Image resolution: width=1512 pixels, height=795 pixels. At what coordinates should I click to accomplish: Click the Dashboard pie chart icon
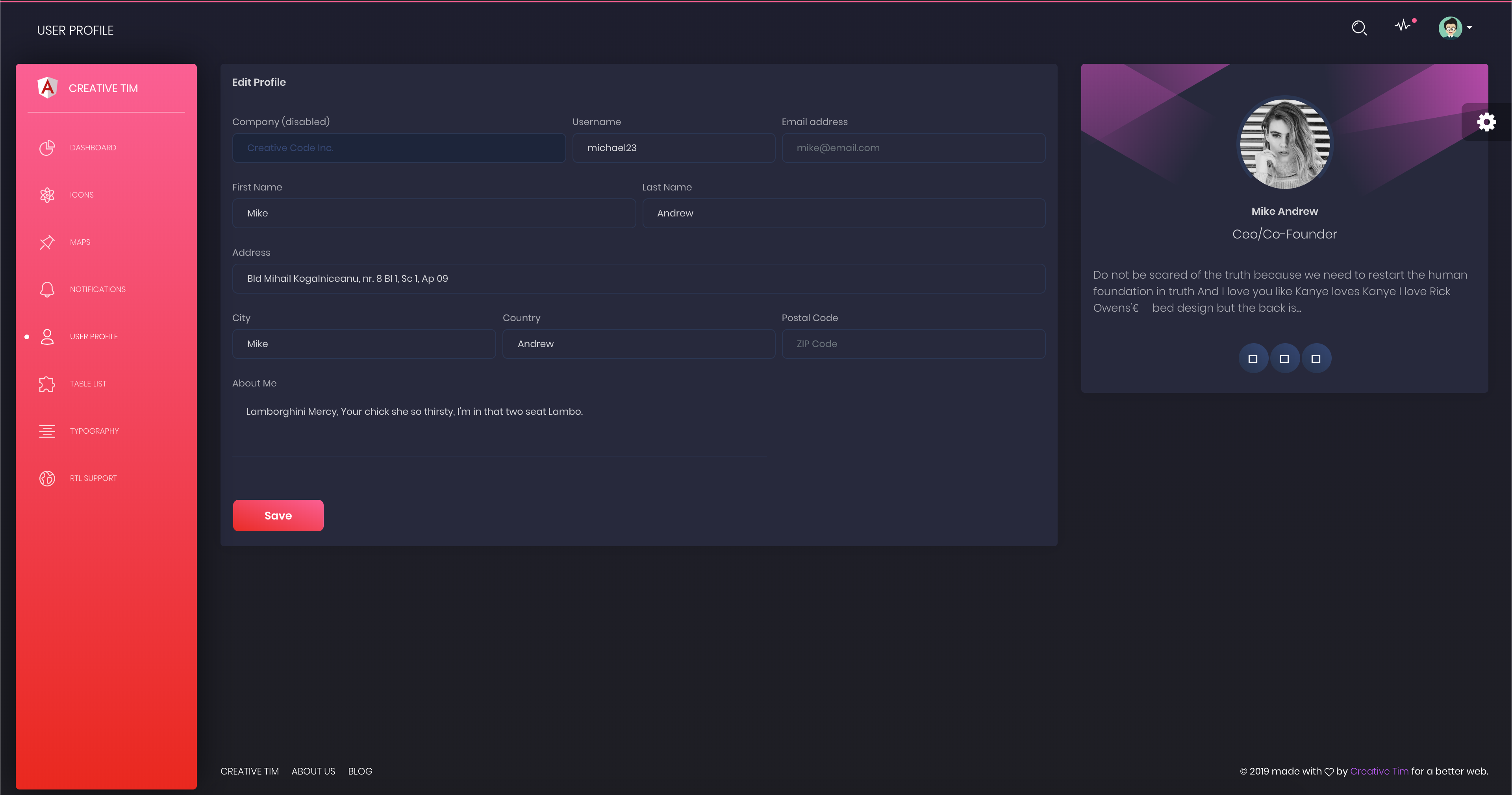[47, 148]
